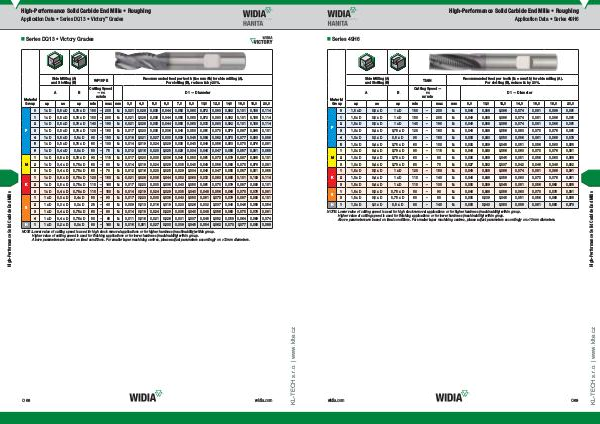
Task: Select 'Application Data • Series 4GH6' subtitle
Action: tap(546, 19)
